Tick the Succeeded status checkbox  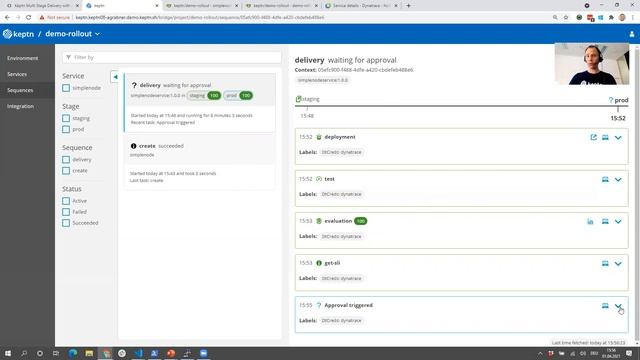66,223
